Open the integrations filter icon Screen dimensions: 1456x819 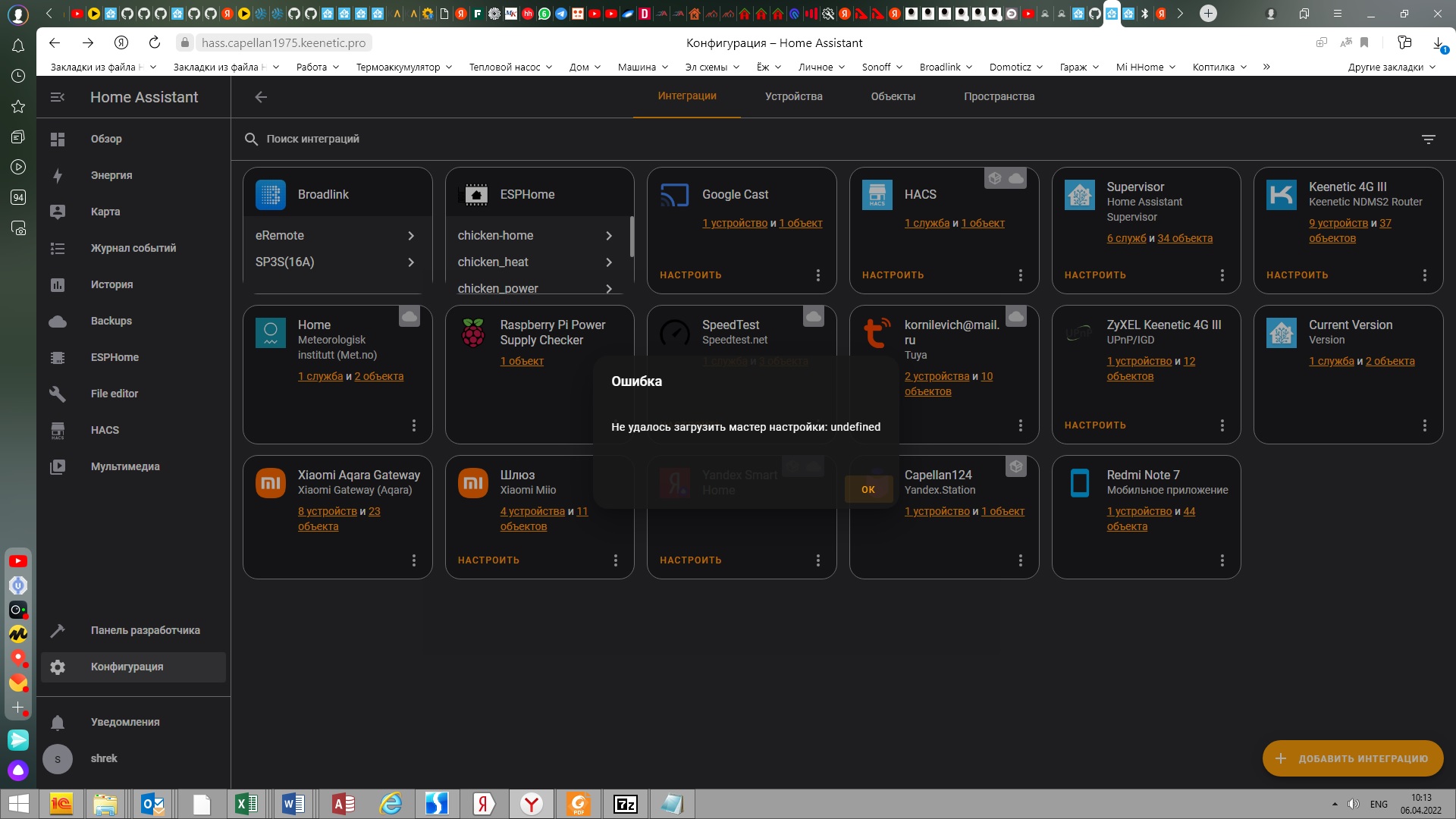point(1429,139)
